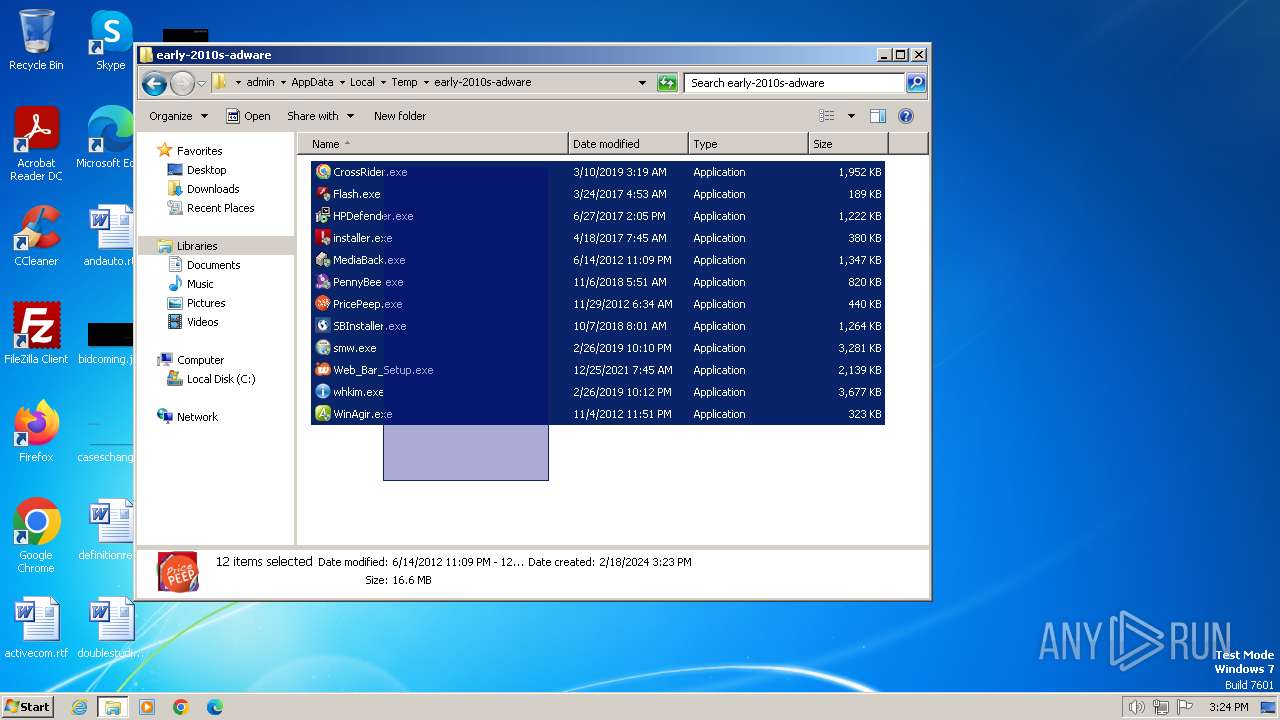Select the PennyBee.exe file icon
The width and height of the screenshot is (1280, 720).
tap(323, 282)
